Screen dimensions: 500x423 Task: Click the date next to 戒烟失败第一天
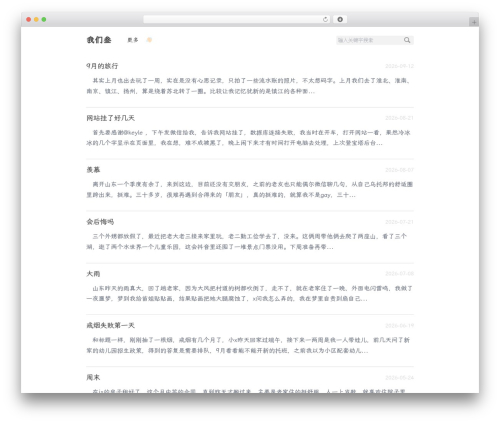pos(399,326)
